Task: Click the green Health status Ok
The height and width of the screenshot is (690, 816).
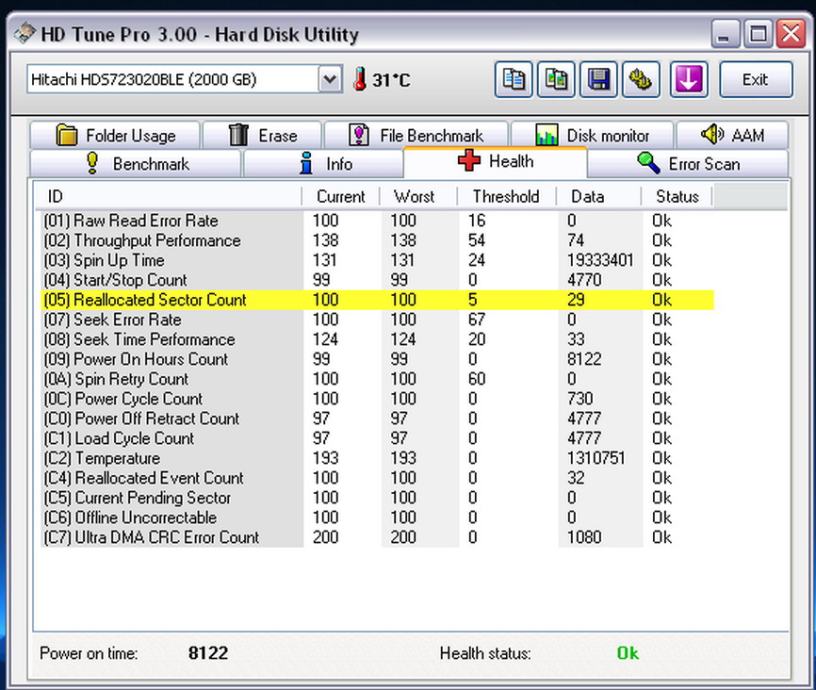Action: click(x=628, y=653)
